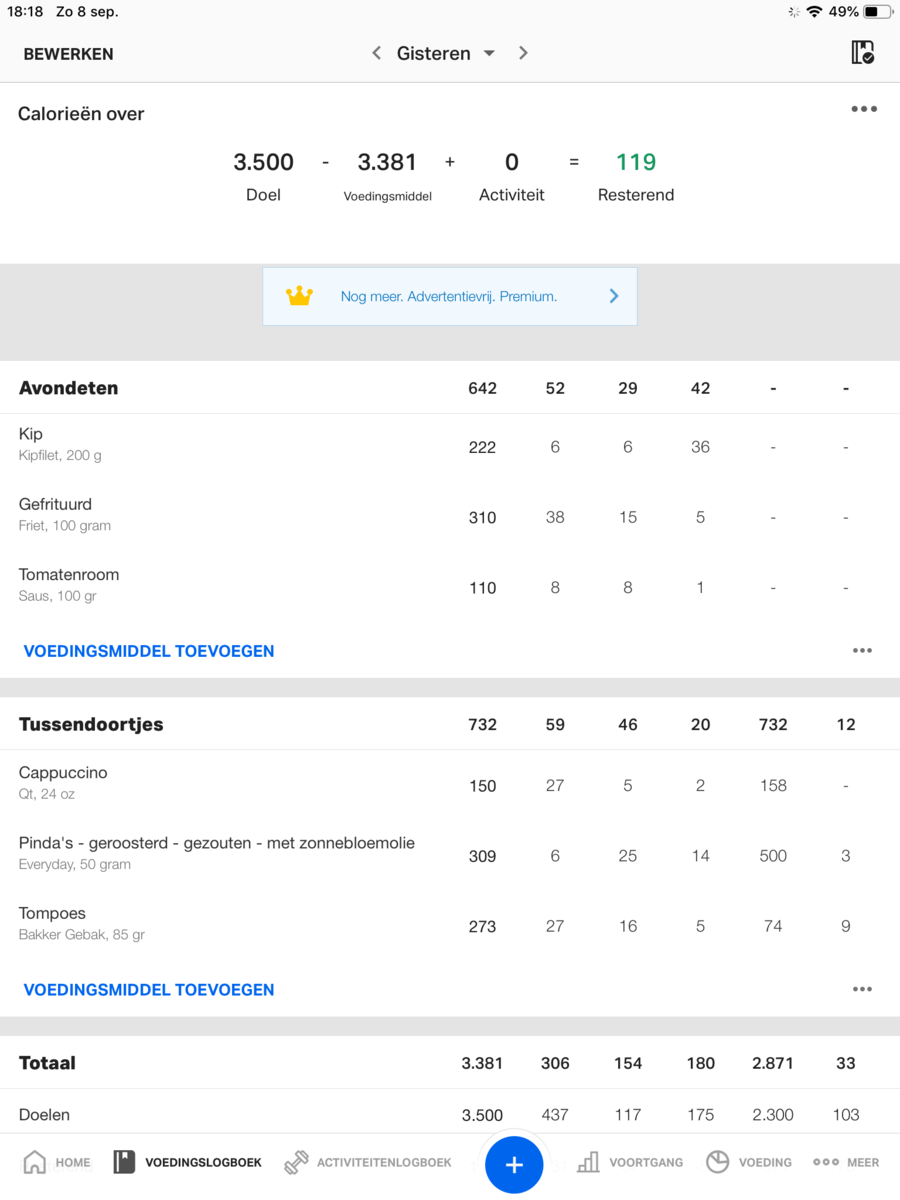Tap the Bewerken button
This screenshot has width=900, height=1200.
click(68, 54)
